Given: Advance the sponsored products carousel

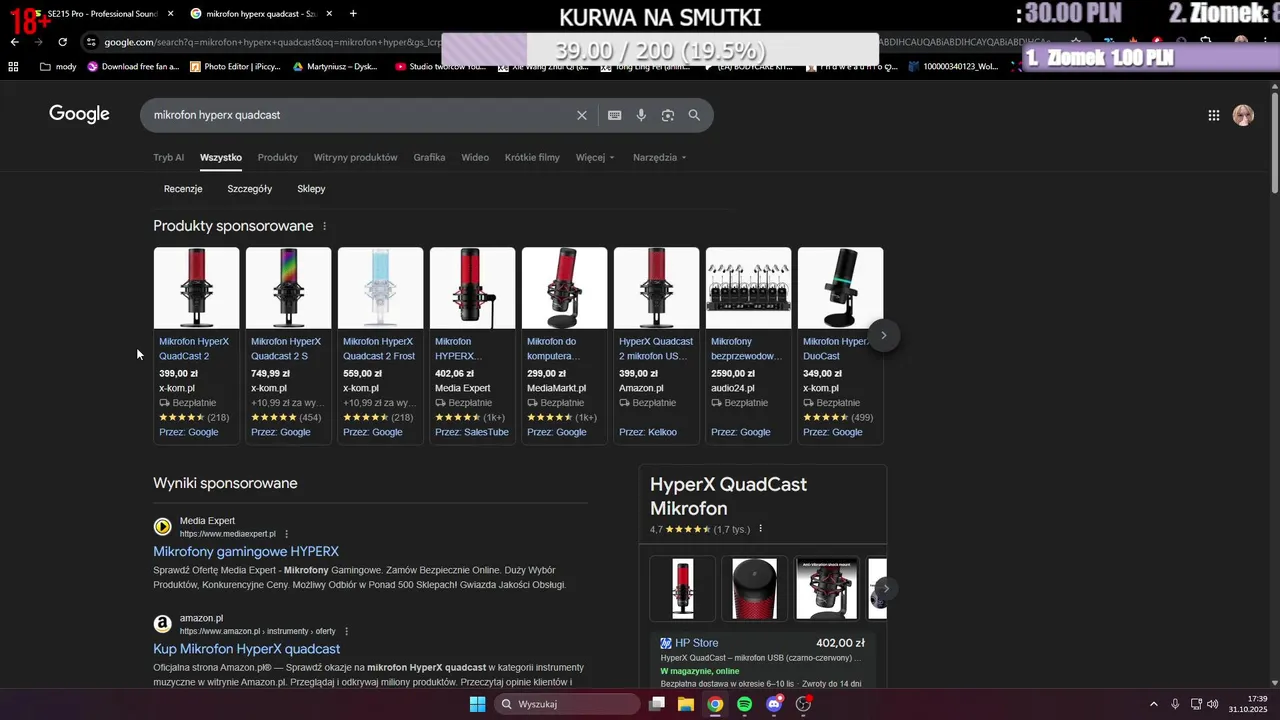Looking at the screenshot, I should tap(883, 335).
